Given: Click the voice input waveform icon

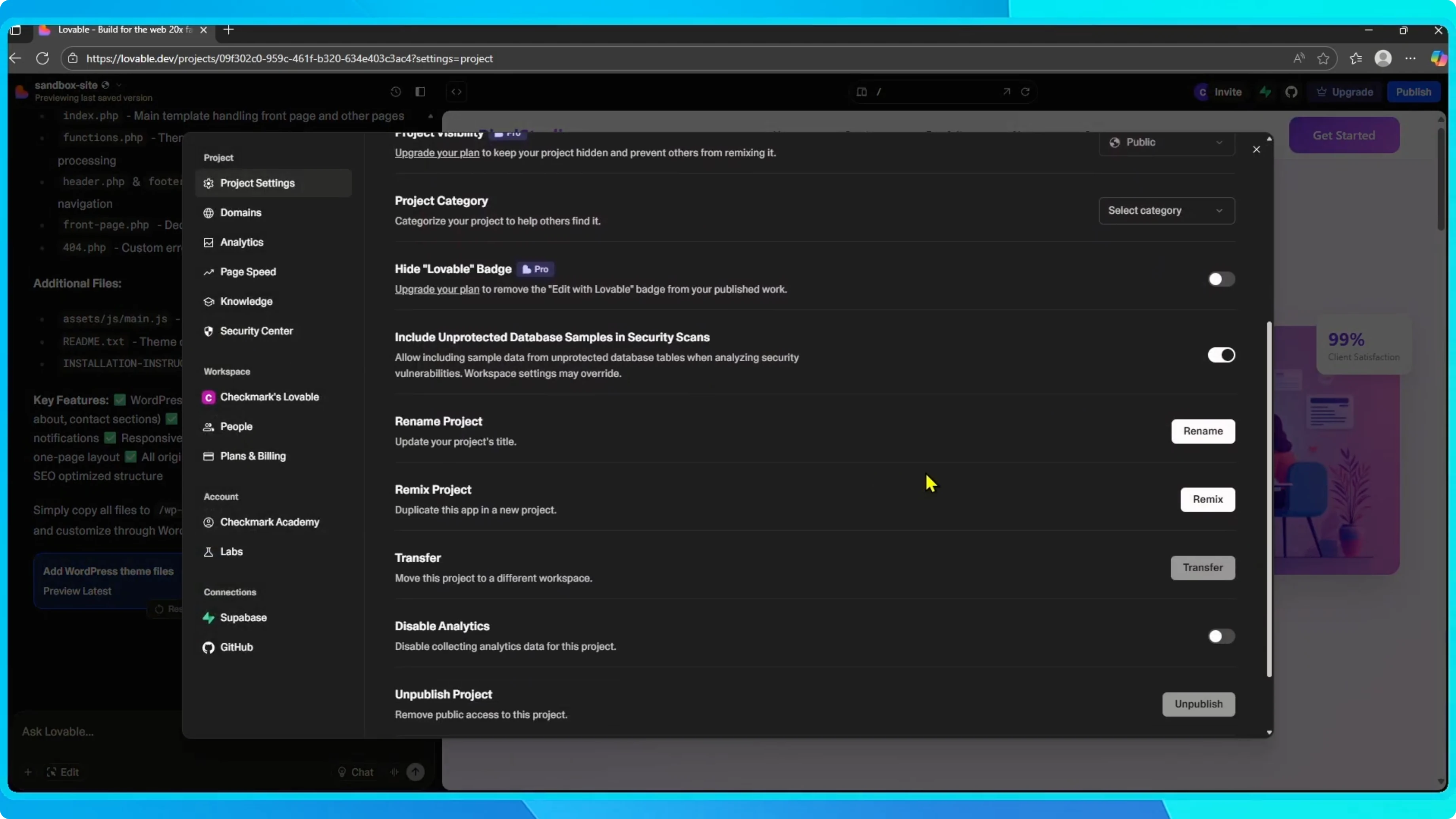Looking at the screenshot, I should (394, 772).
